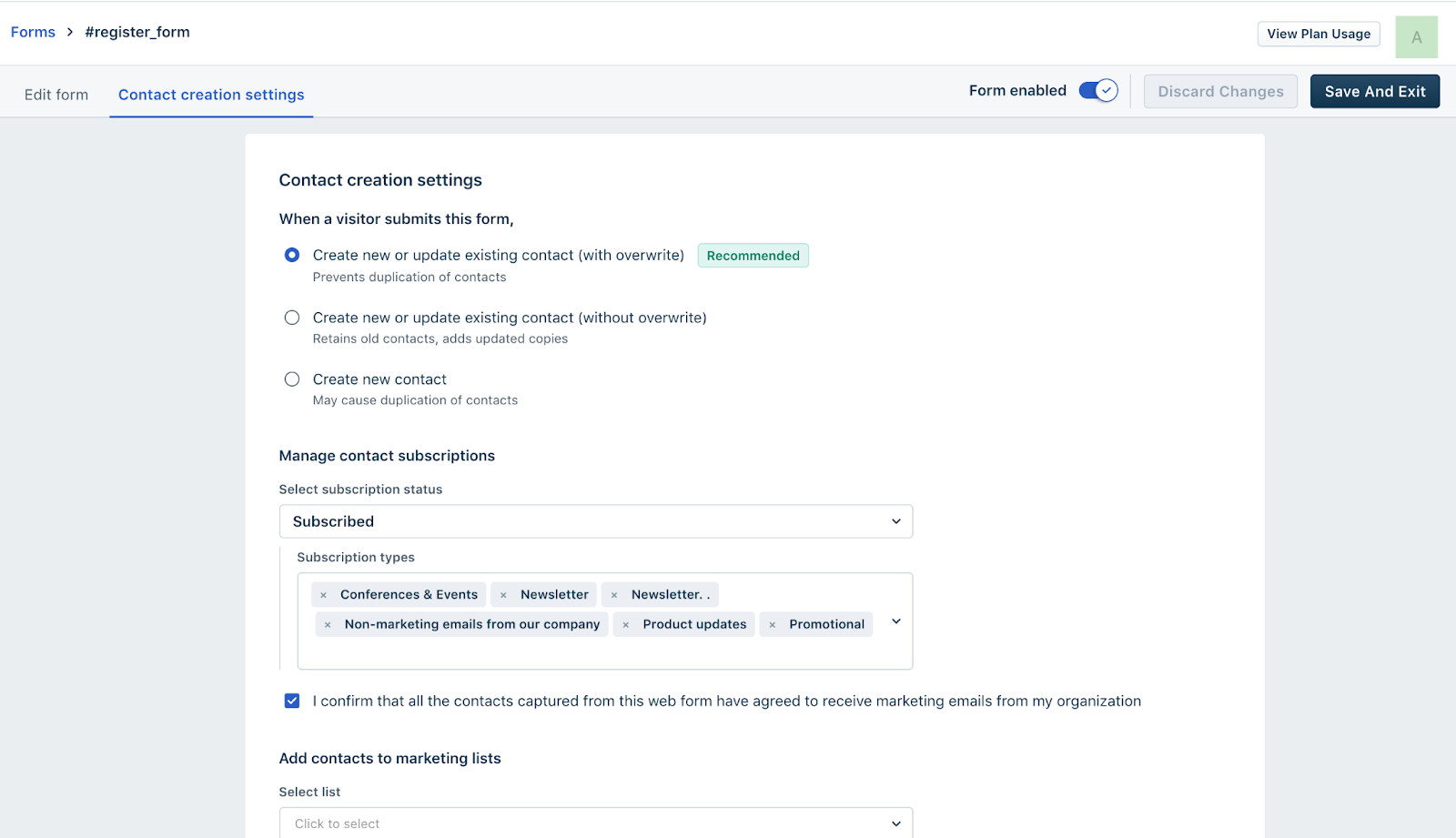This screenshot has width=1456, height=838.
Task: Expand the Subscription types dropdown arrow
Action: pos(896,621)
